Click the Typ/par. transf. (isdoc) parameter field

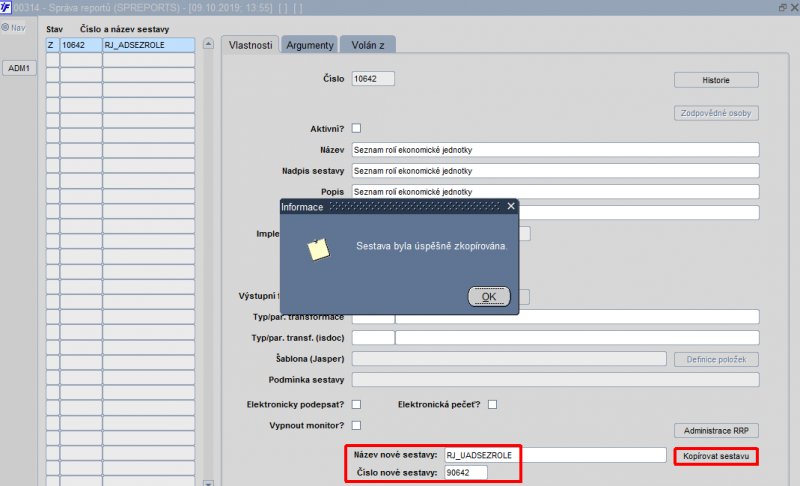click(x=577, y=338)
